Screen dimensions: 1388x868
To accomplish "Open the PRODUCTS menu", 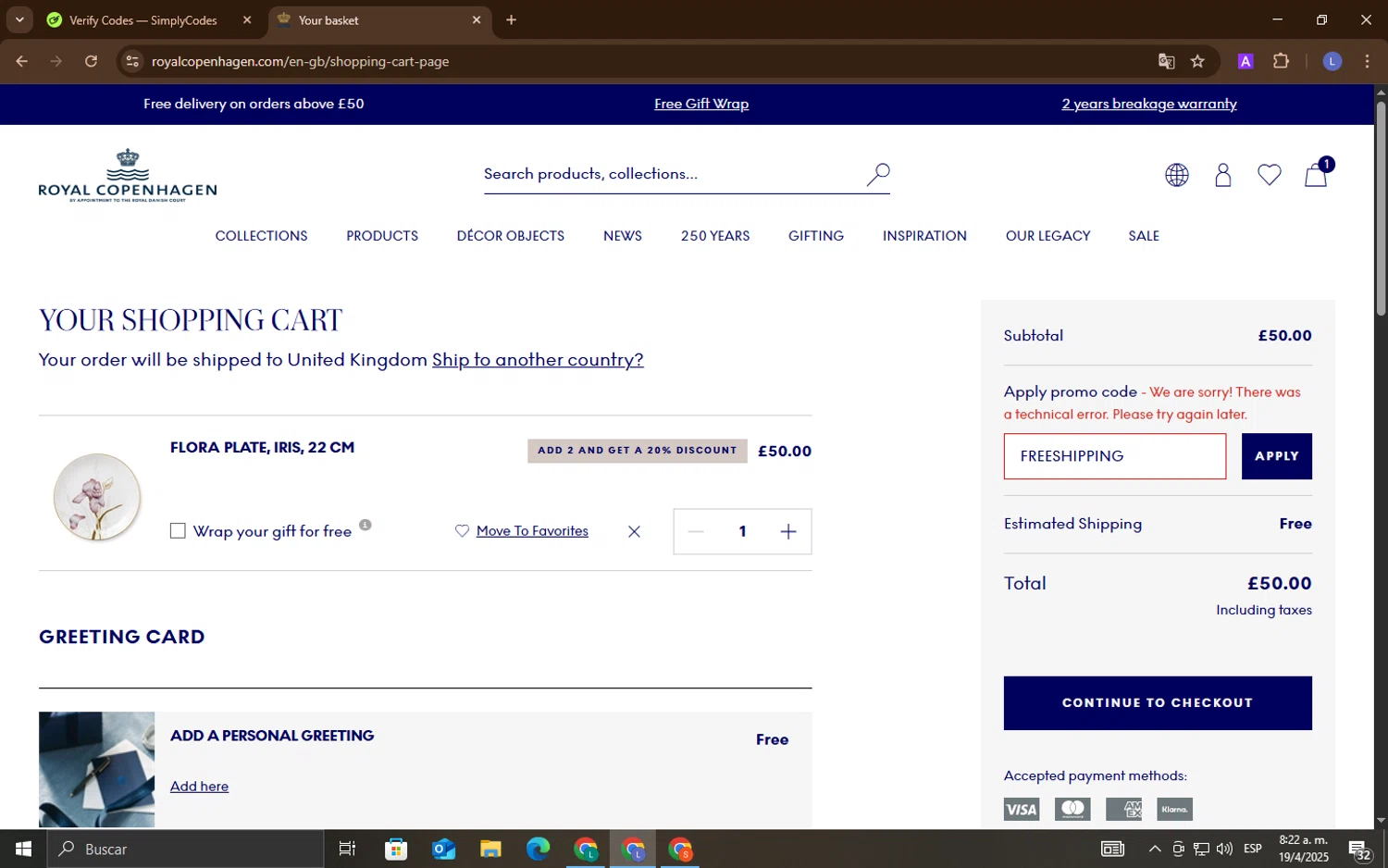I will click(382, 236).
